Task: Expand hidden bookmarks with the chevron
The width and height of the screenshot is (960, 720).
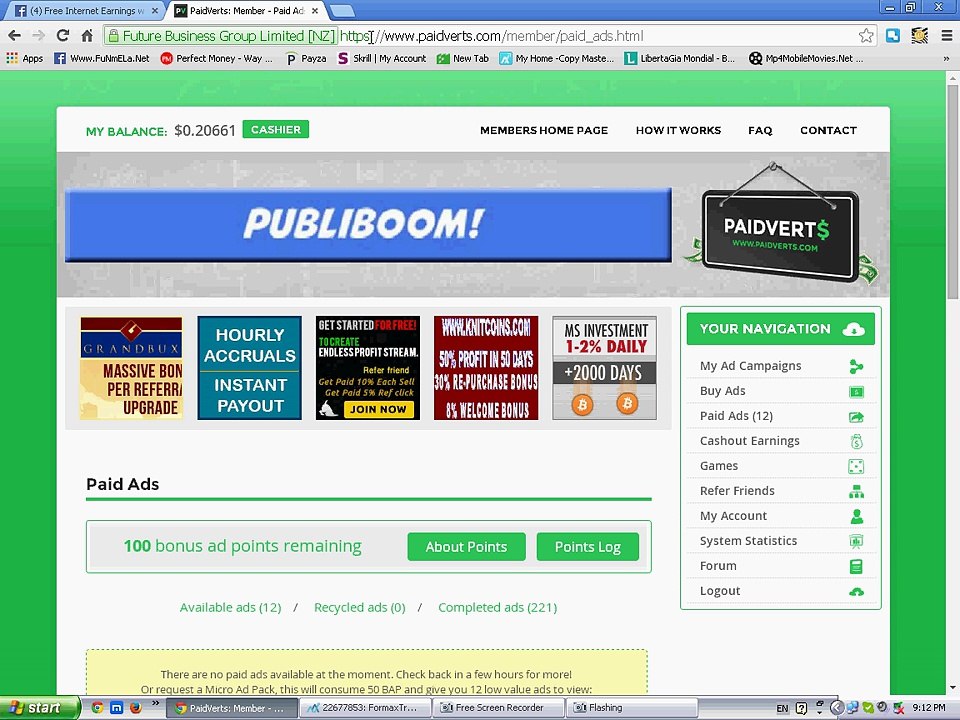Action: point(946,59)
